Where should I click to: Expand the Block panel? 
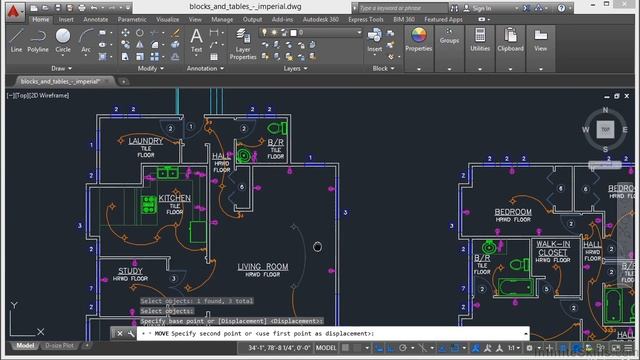click(x=383, y=68)
